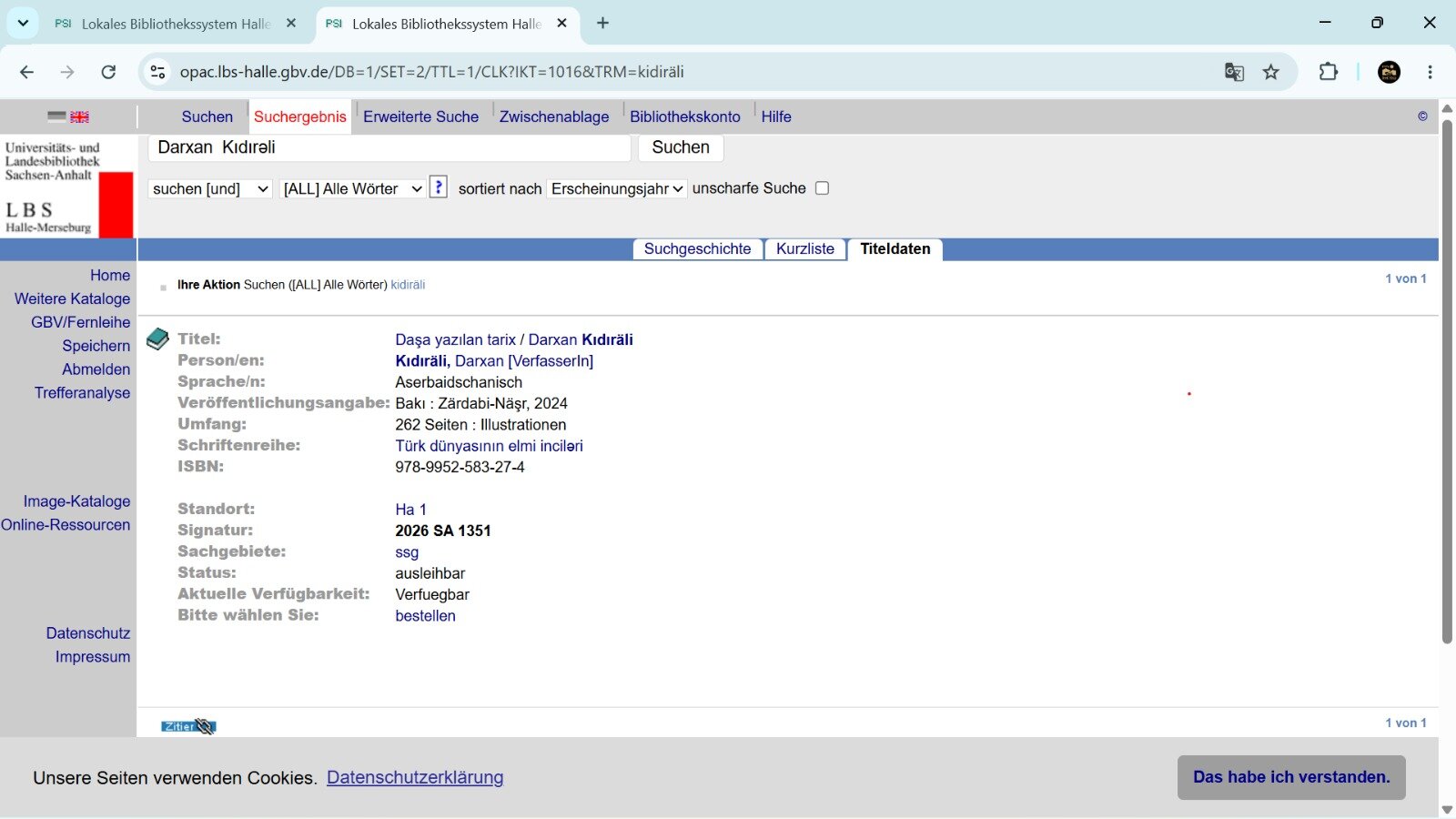Click the Suchen button next to search field
Image resolution: width=1456 pixels, height=819 pixels.
click(681, 147)
